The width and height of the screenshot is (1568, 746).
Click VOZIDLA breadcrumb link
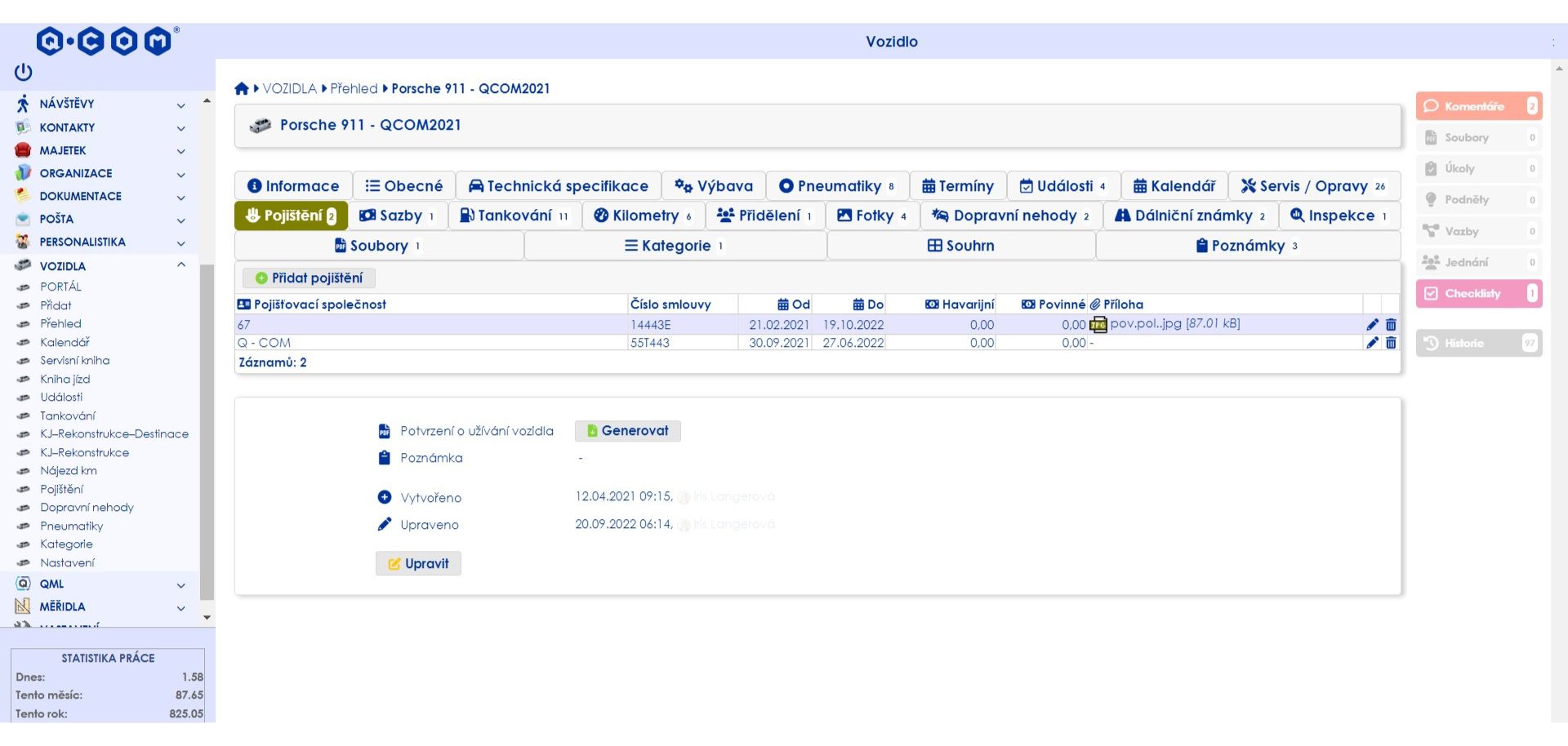coord(289,88)
